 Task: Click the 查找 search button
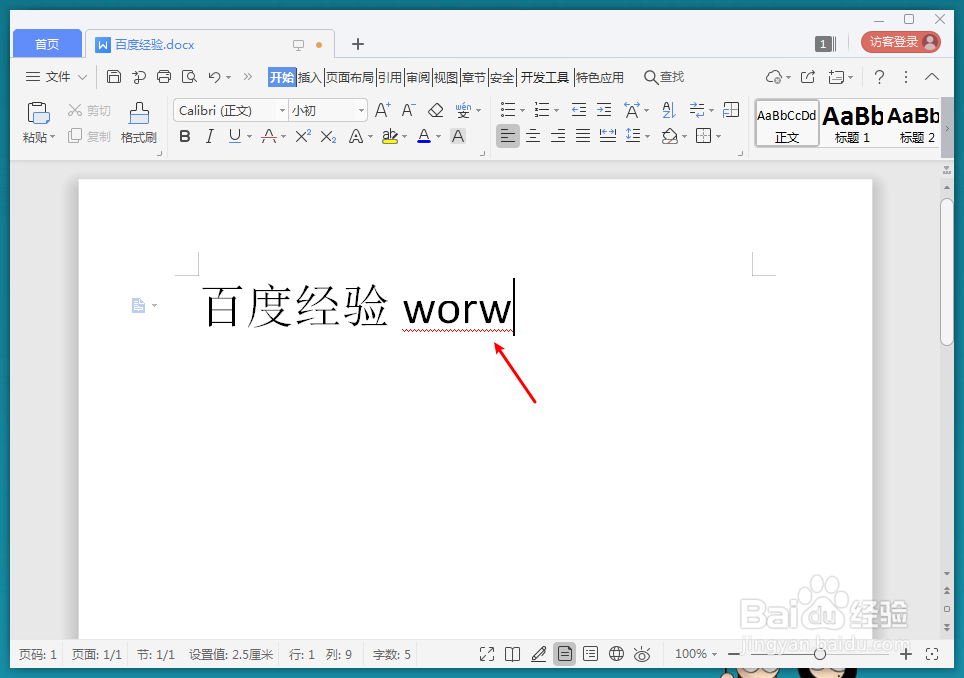click(x=664, y=77)
